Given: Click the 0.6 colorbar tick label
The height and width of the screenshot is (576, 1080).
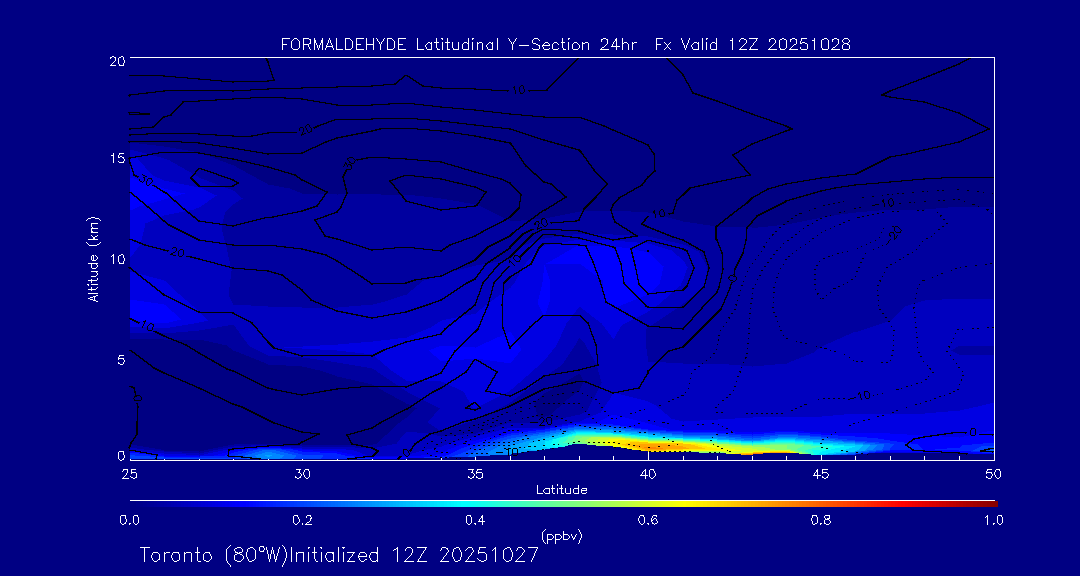Looking at the screenshot, I should coord(648,520).
